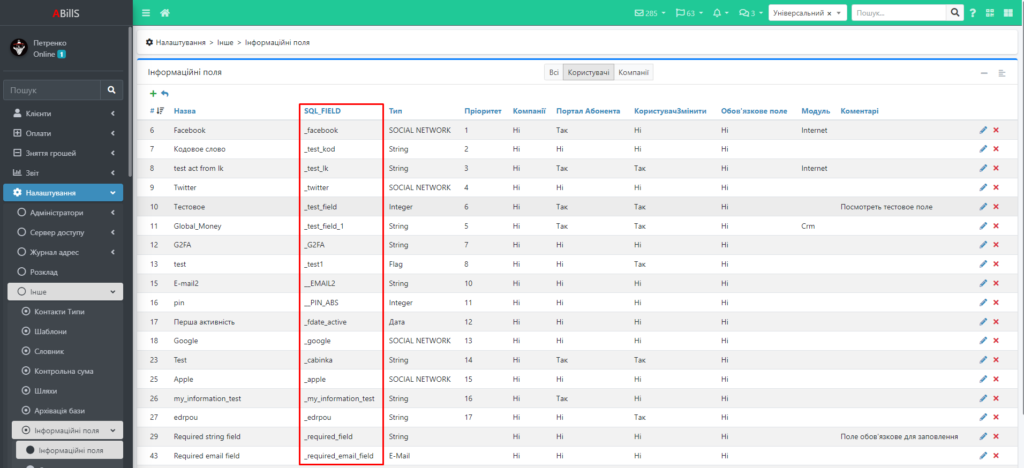Sort table by Пріоритет column header
The image size is (1024, 468).
point(482,110)
